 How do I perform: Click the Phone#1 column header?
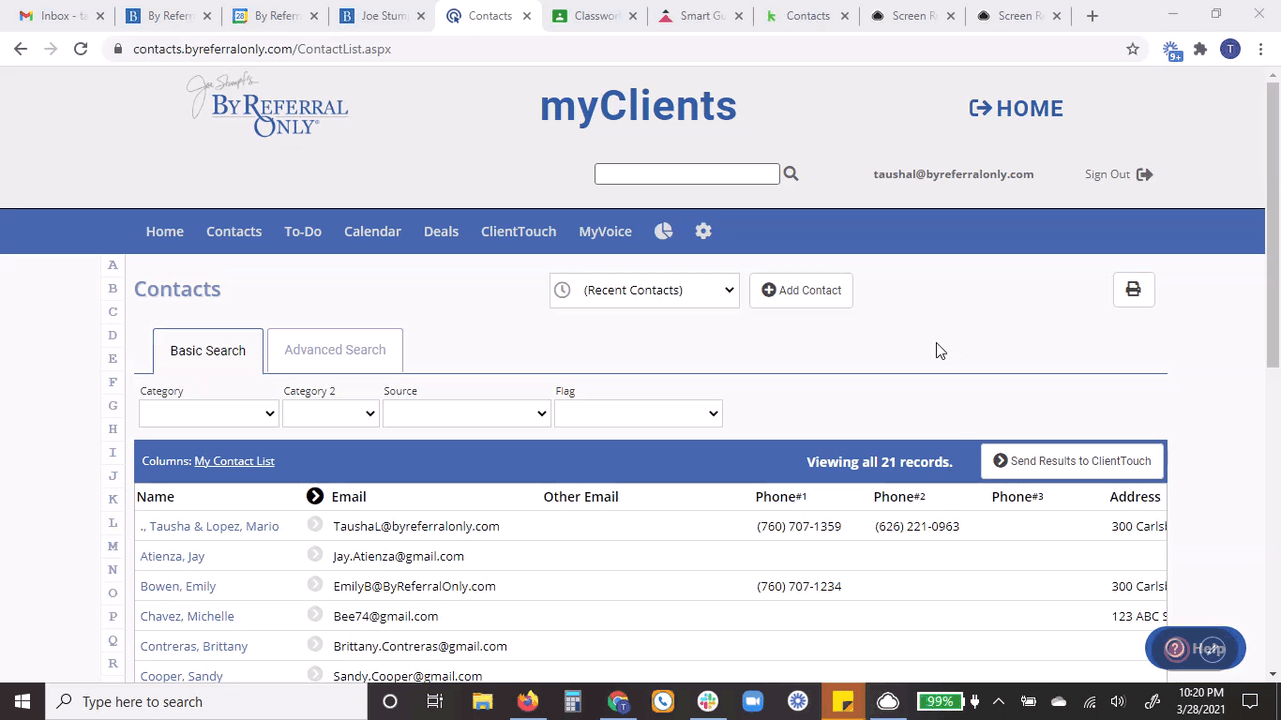[x=781, y=496]
